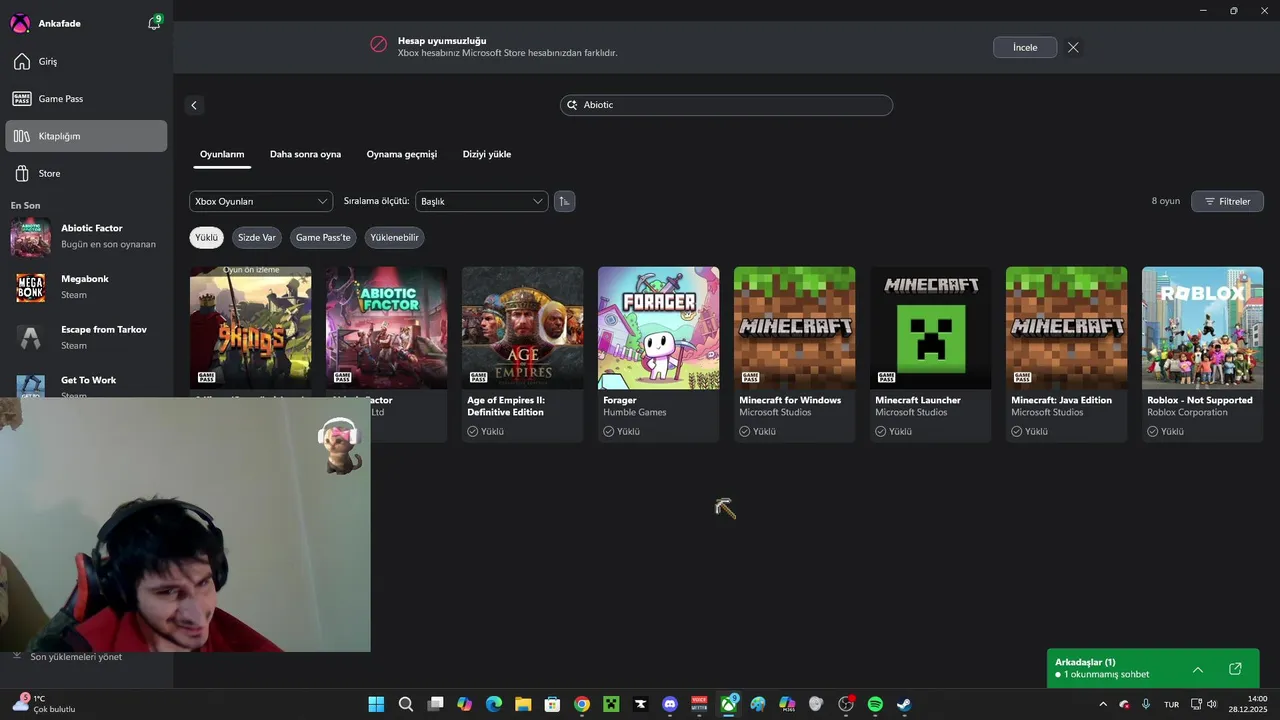Toggle the Sizde Var filter chip
The height and width of the screenshot is (720, 1280).
(x=257, y=238)
